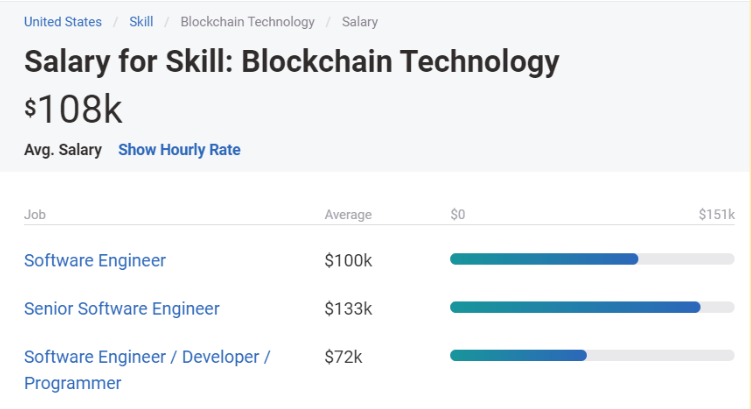Click the $100k average for Software Engineer
751x409 pixels.
(348, 260)
